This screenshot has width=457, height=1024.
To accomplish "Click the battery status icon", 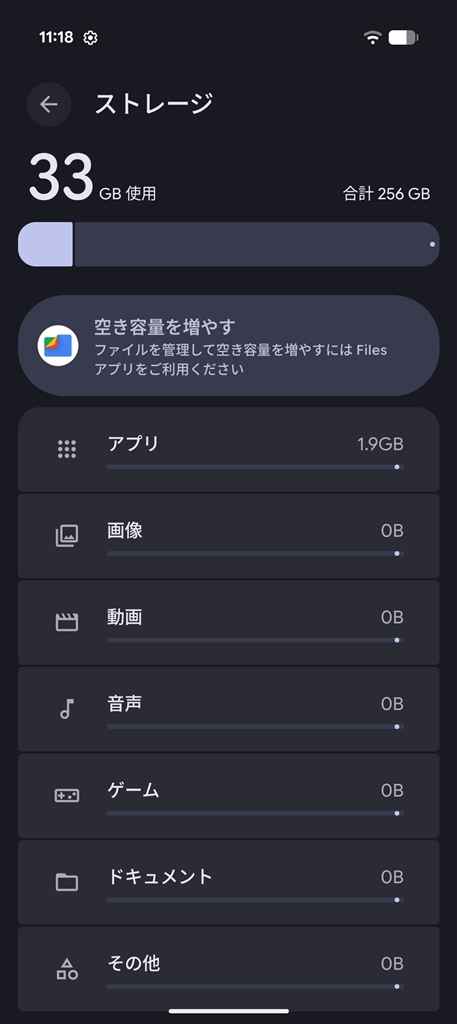I will tap(403, 38).
